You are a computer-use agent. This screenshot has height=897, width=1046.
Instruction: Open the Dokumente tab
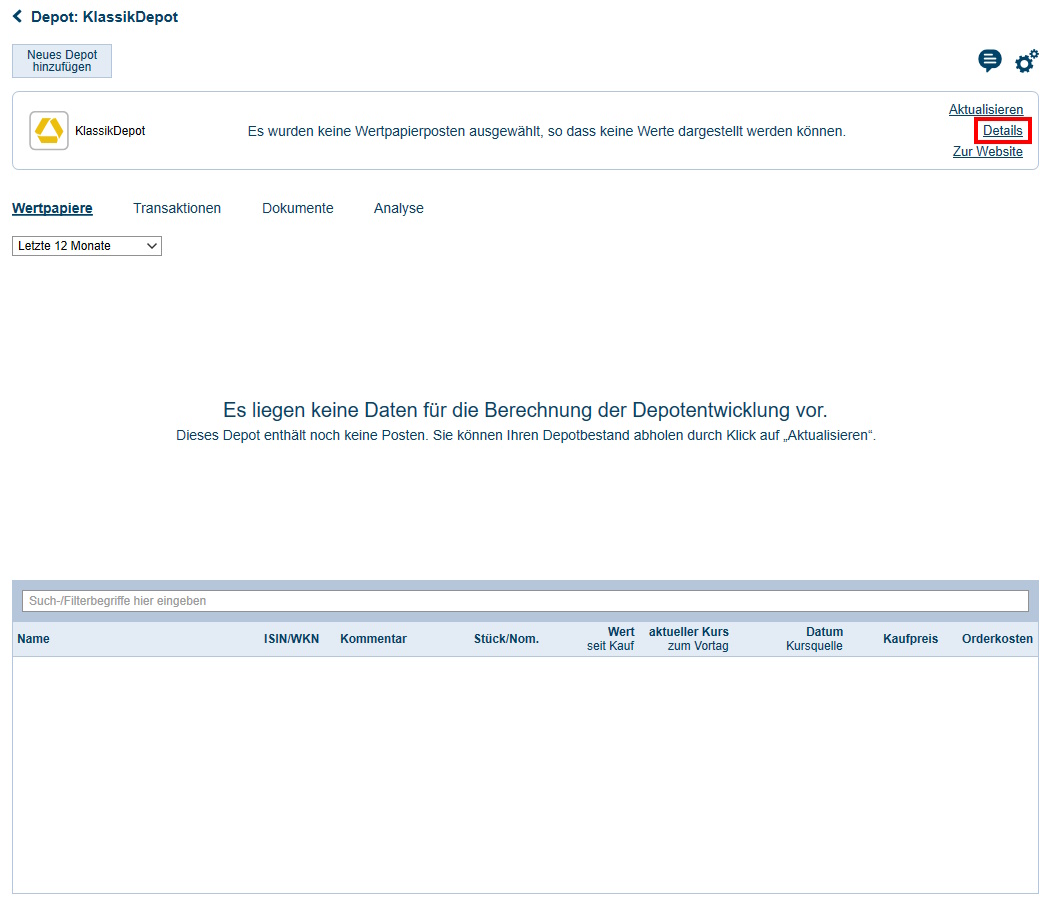coord(297,208)
